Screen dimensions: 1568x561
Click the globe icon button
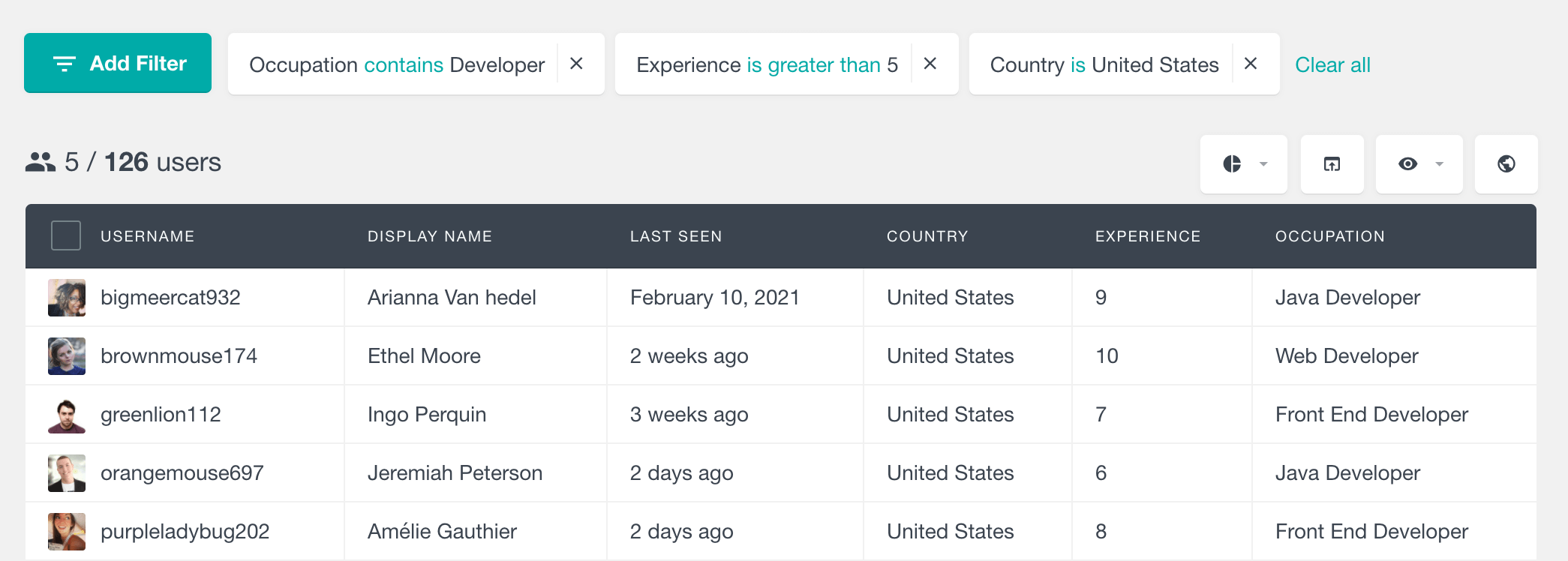tap(1506, 164)
